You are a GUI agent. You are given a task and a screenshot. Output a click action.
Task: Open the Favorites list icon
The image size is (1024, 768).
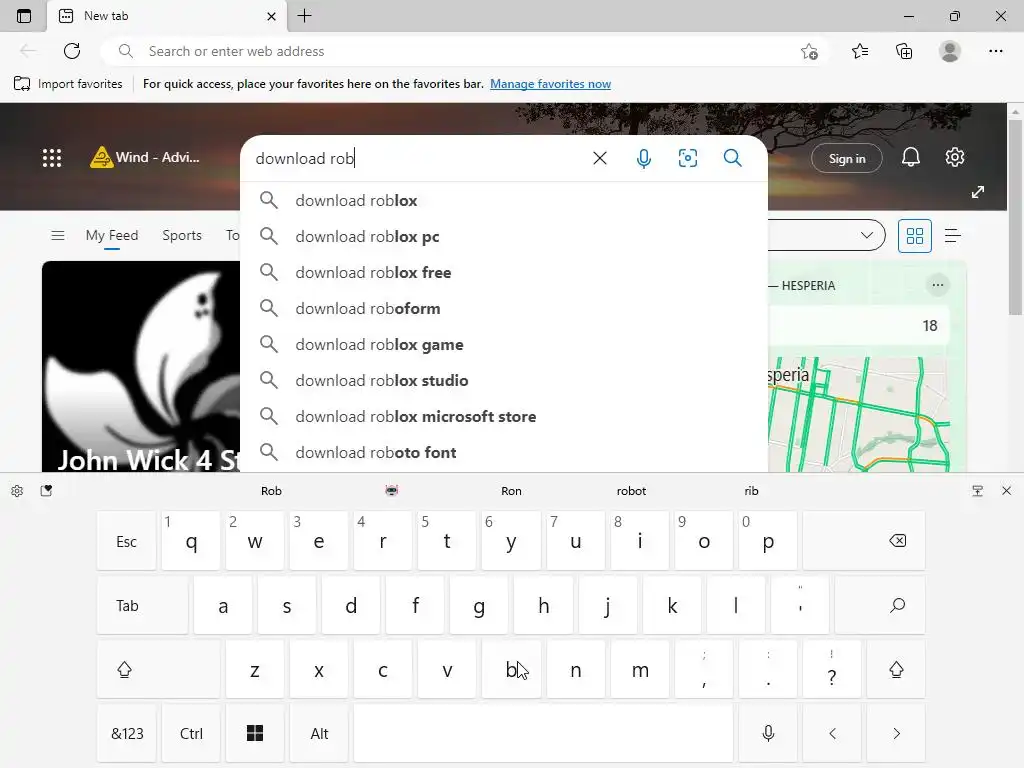pyautogui.click(x=860, y=51)
